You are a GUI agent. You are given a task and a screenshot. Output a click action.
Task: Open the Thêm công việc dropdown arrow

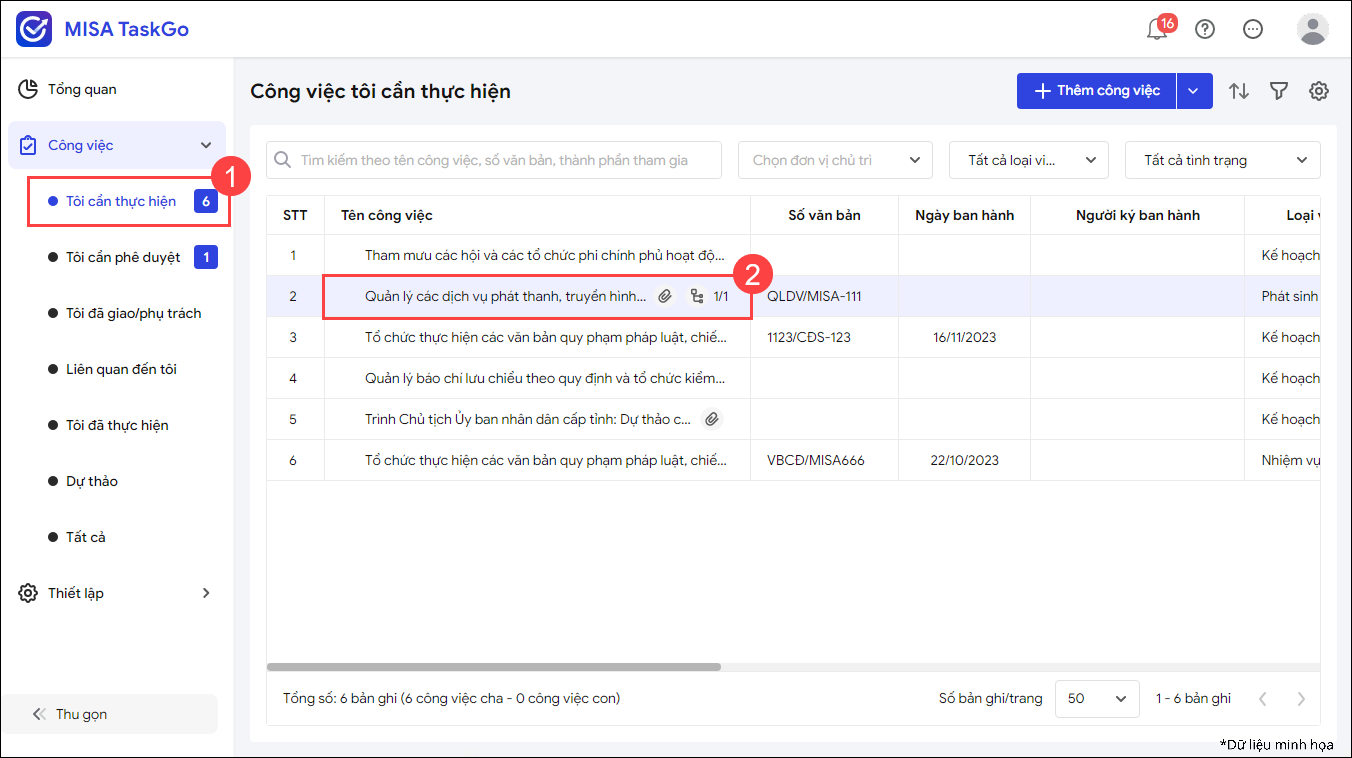[1194, 91]
